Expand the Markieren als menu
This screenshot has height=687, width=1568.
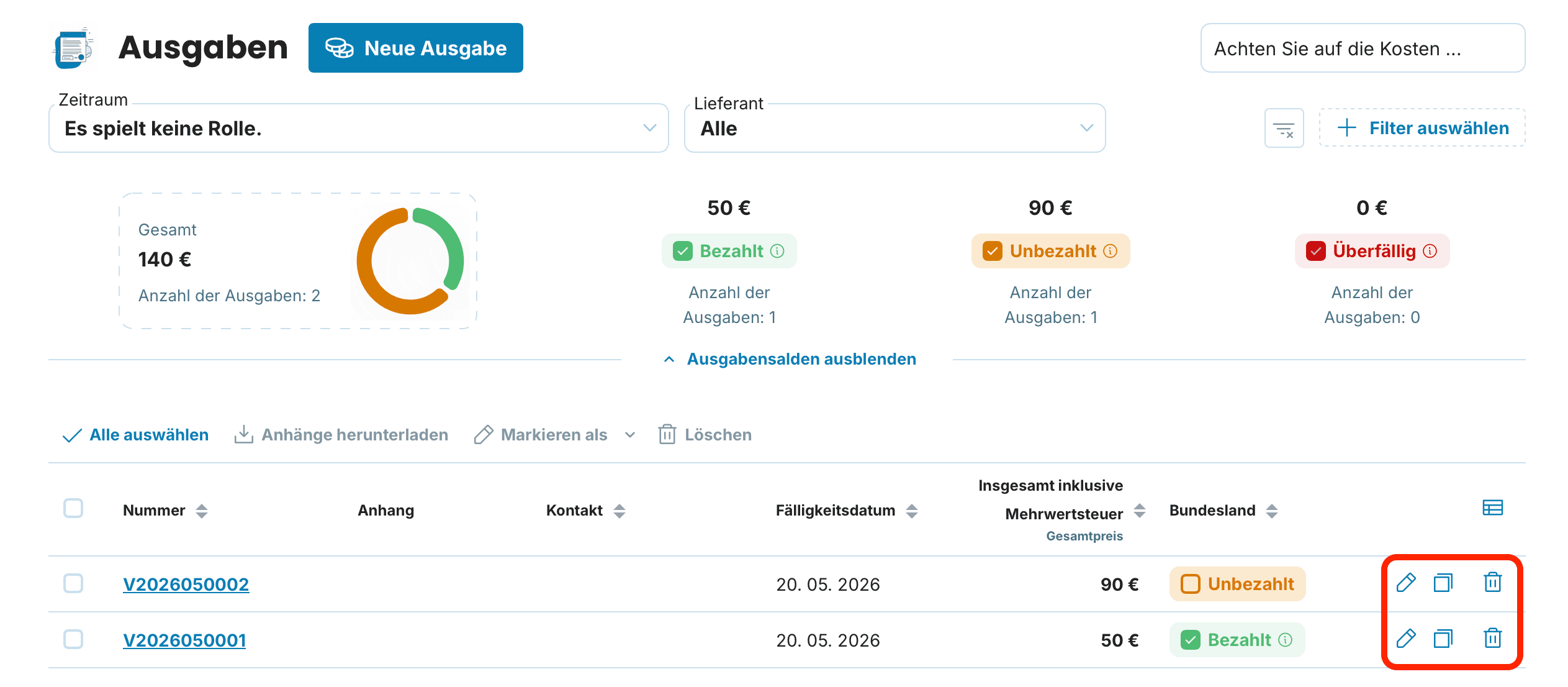555,435
